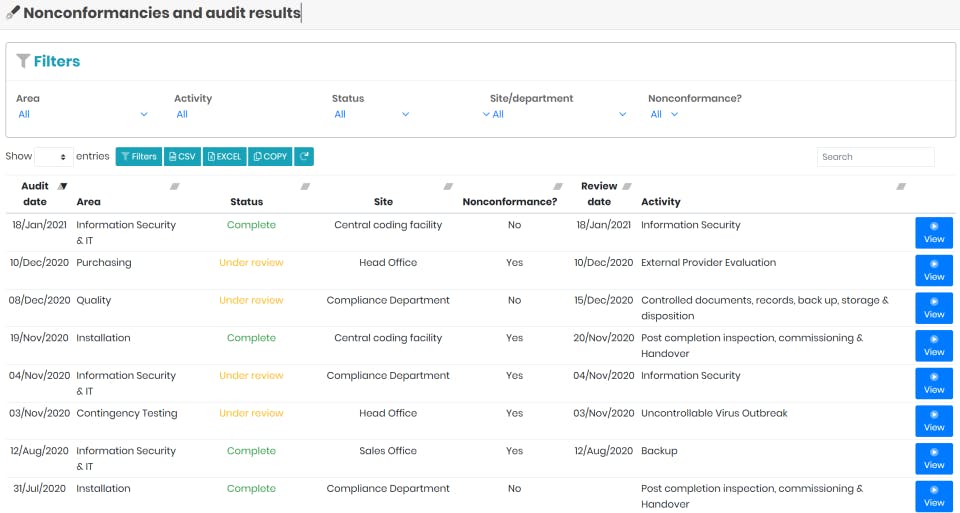Image resolution: width=960 pixels, height=513 pixels.
Task: Click 'Complete' status in 18/Jan/2021 row
Action: pos(251,225)
